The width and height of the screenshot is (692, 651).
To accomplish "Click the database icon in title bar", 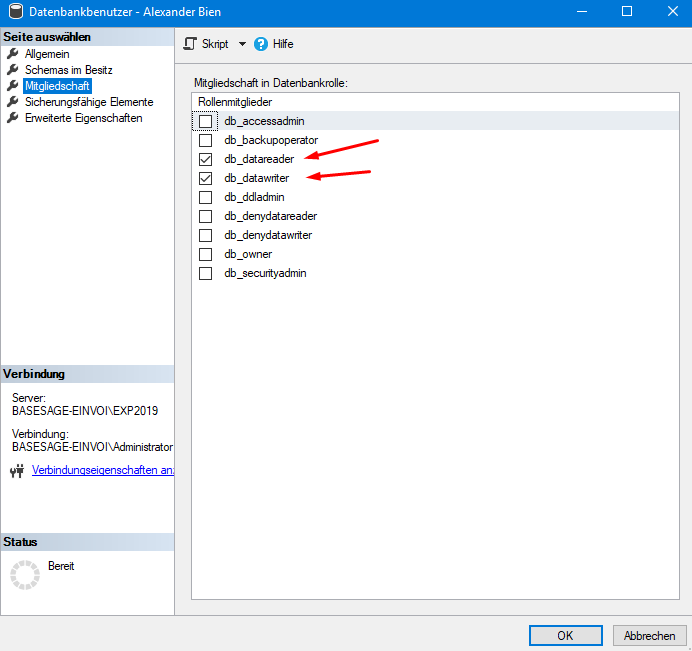I will click(14, 11).
